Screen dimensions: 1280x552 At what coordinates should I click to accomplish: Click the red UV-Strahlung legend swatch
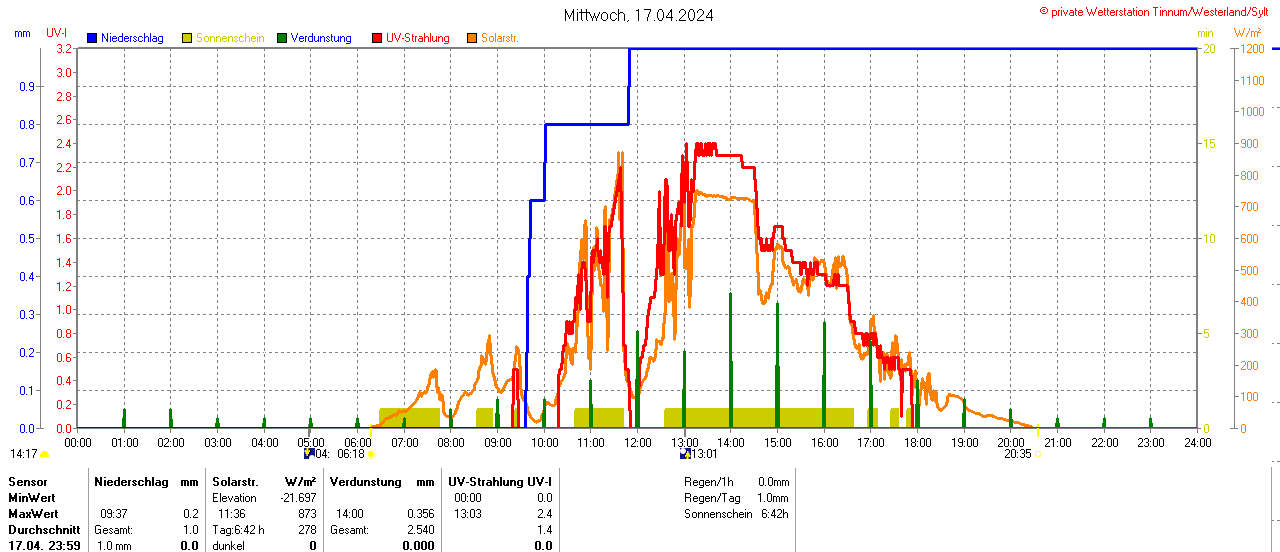coord(377,38)
